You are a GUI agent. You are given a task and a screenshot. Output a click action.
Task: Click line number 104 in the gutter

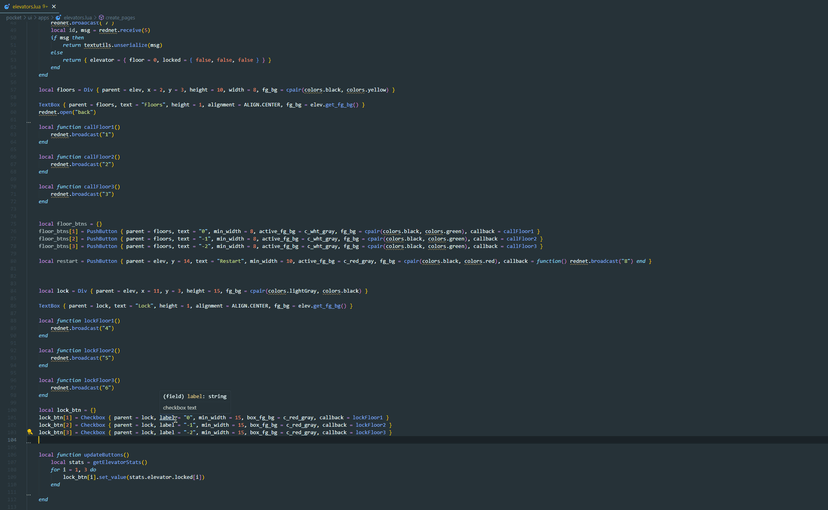(x=11, y=439)
